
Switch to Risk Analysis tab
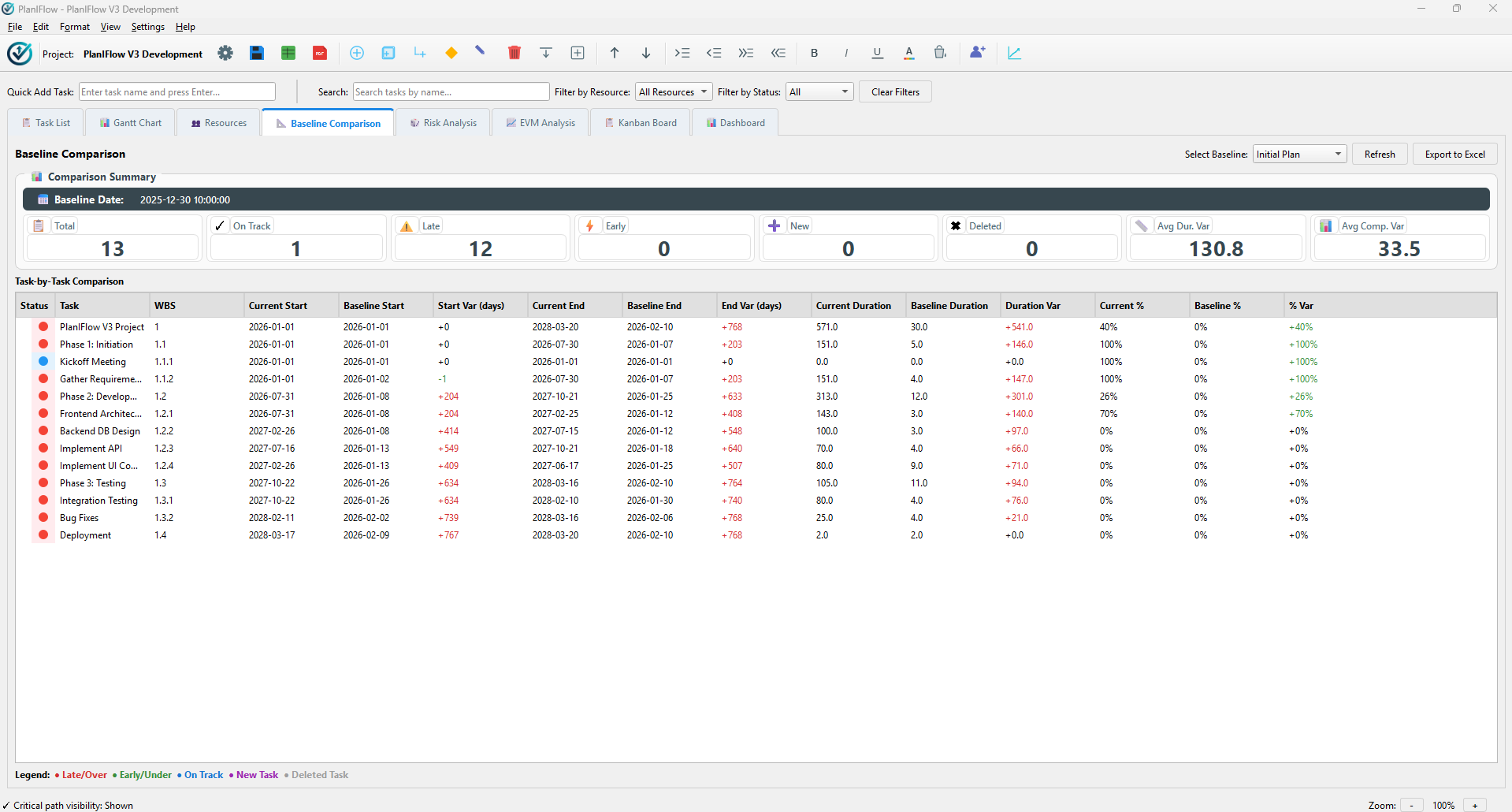[x=443, y=123]
